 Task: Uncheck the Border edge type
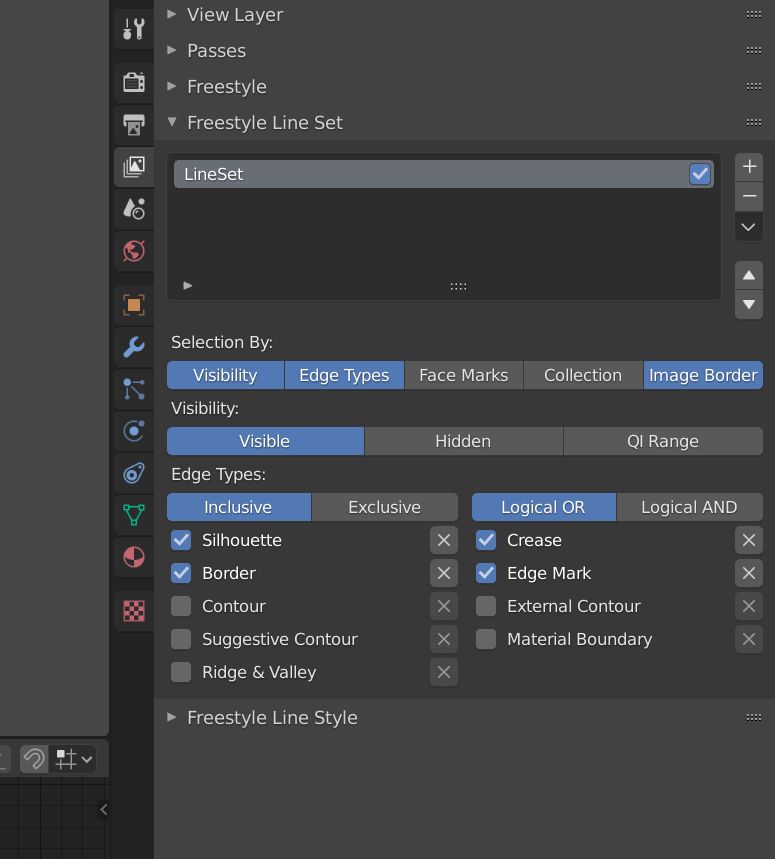click(x=181, y=573)
